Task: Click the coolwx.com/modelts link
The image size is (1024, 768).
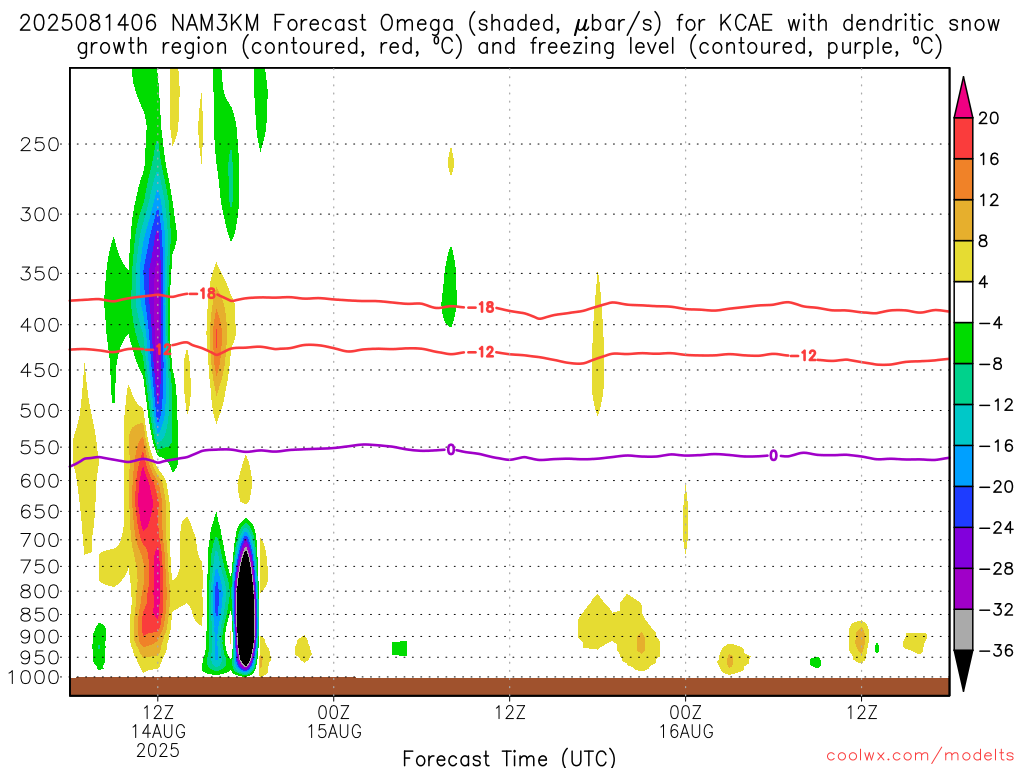Action: pos(920,756)
